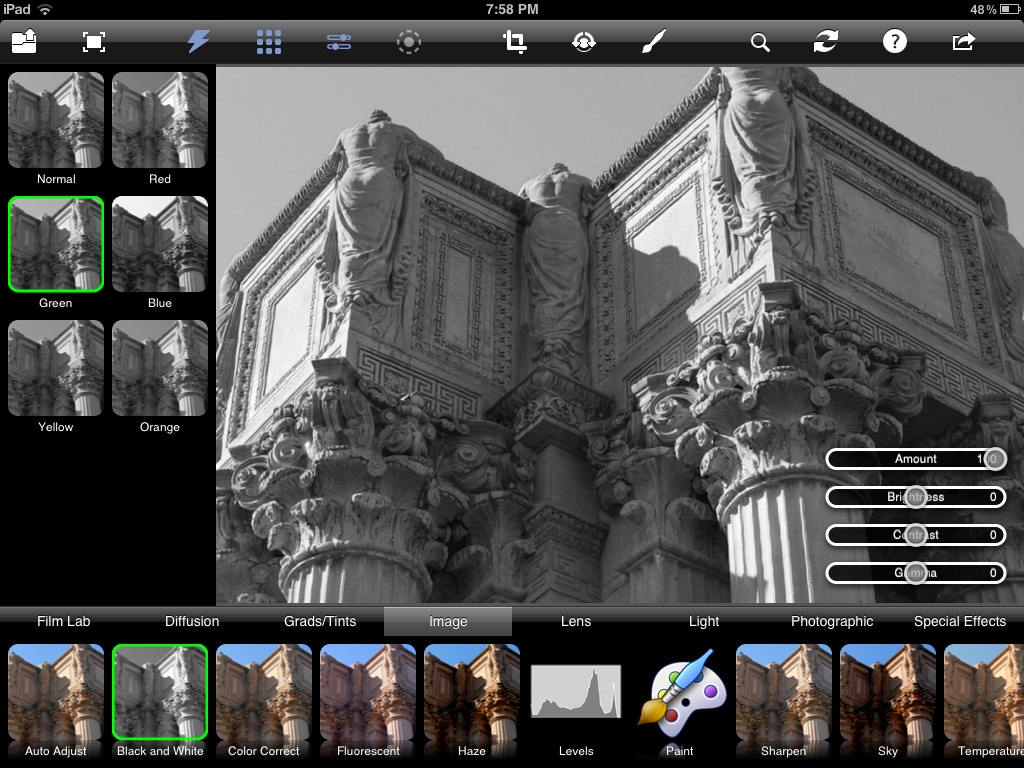Click the reset refresh arrows icon
This screenshot has width=1024, height=768.
pyautogui.click(x=825, y=42)
